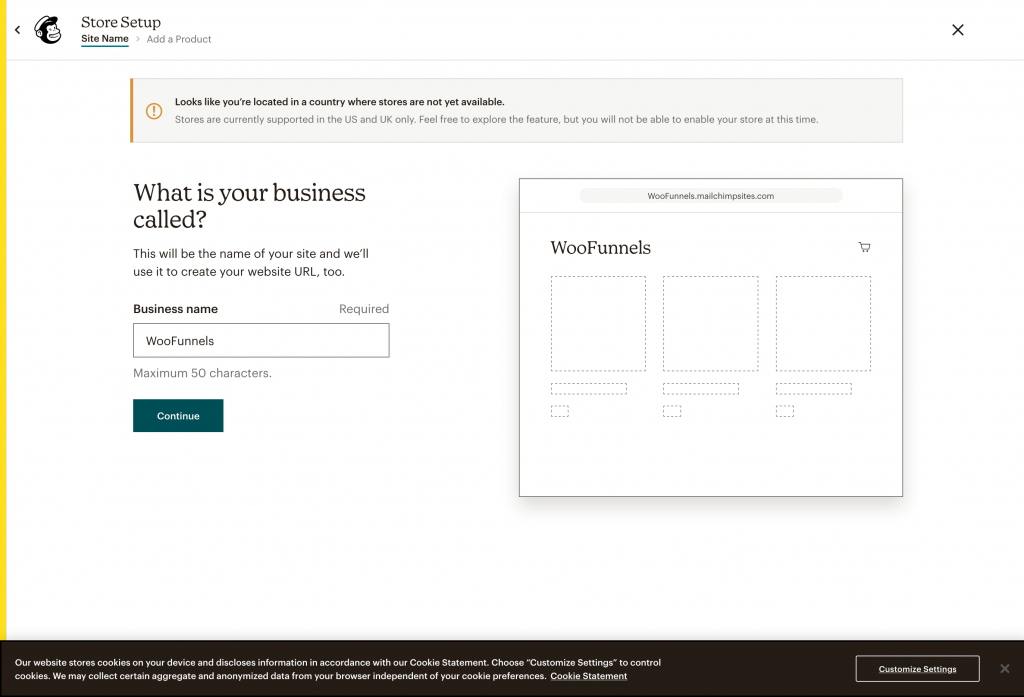Focus the Business name input field
This screenshot has width=1024, height=697.
261,340
